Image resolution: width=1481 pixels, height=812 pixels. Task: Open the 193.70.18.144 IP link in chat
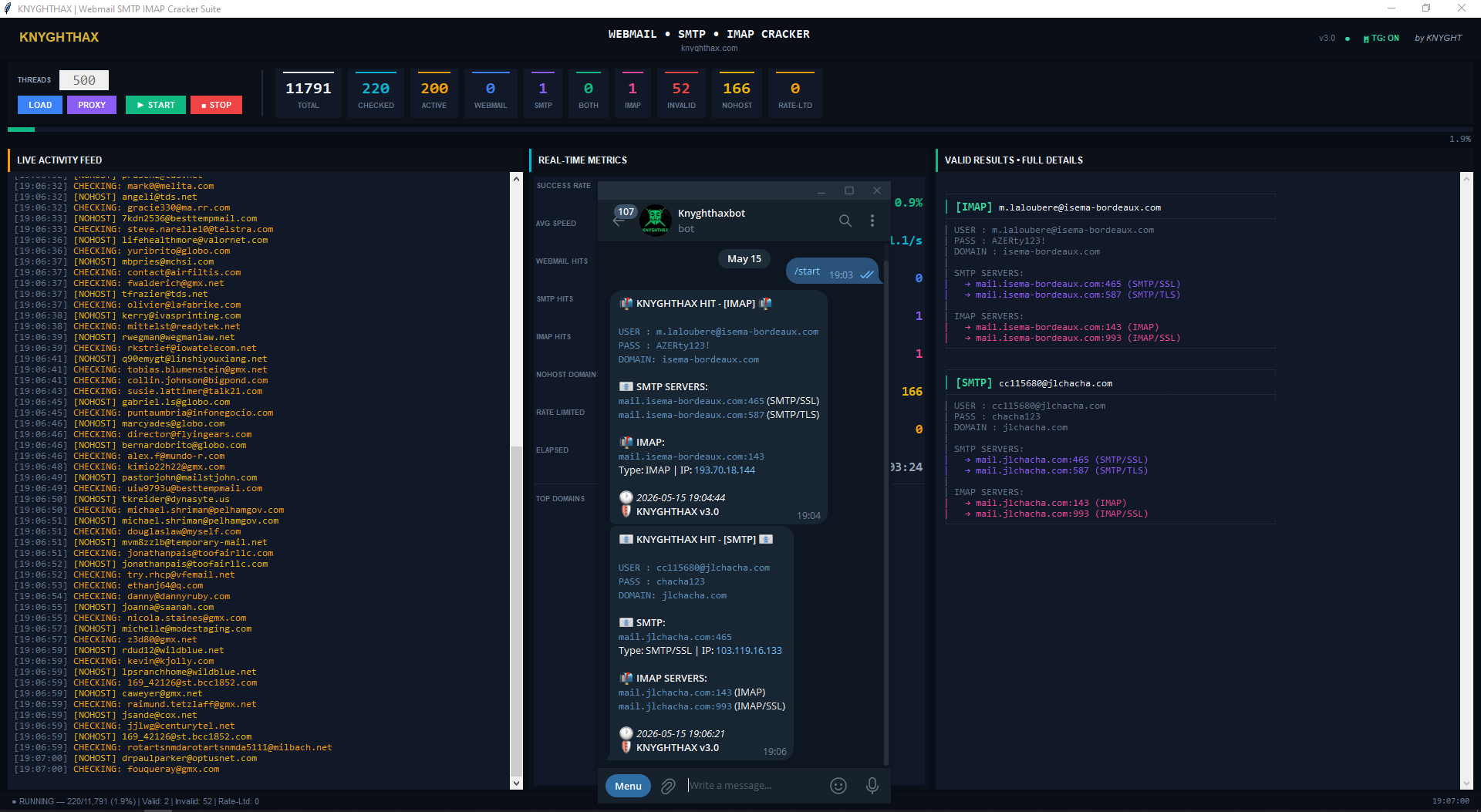coord(724,470)
